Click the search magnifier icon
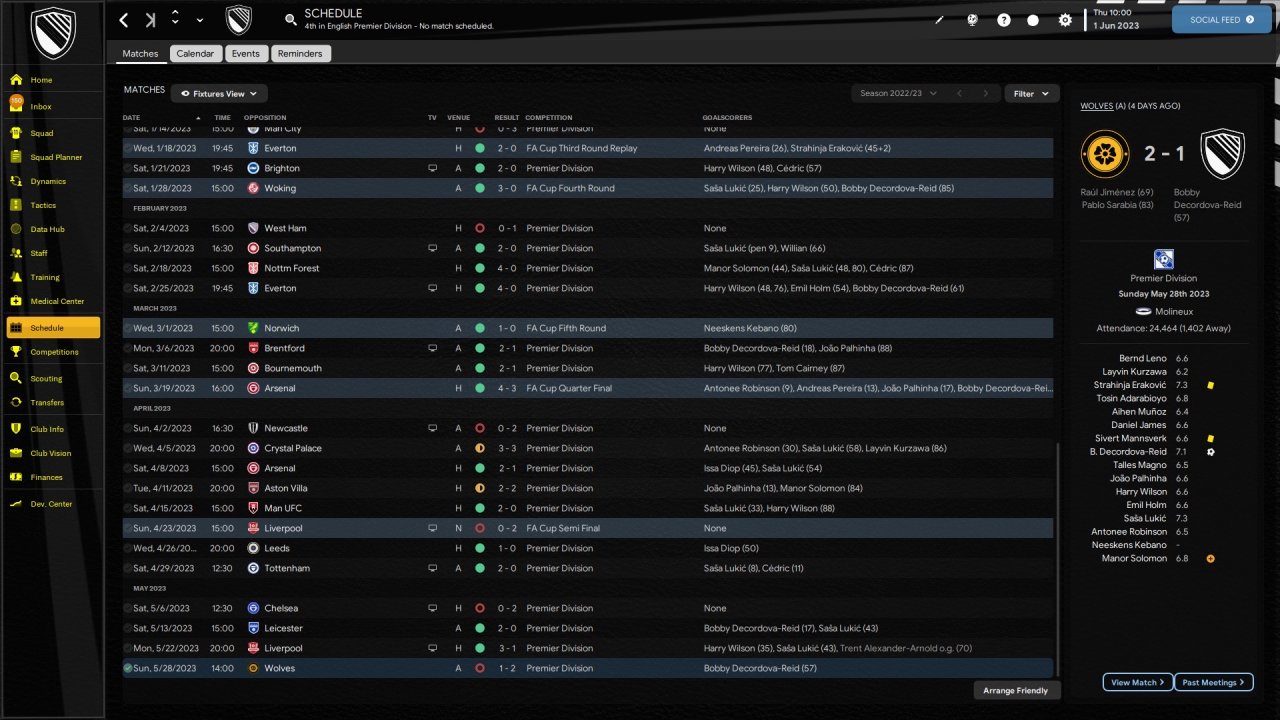Viewport: 1280px width, 720px height. point(291,19)
